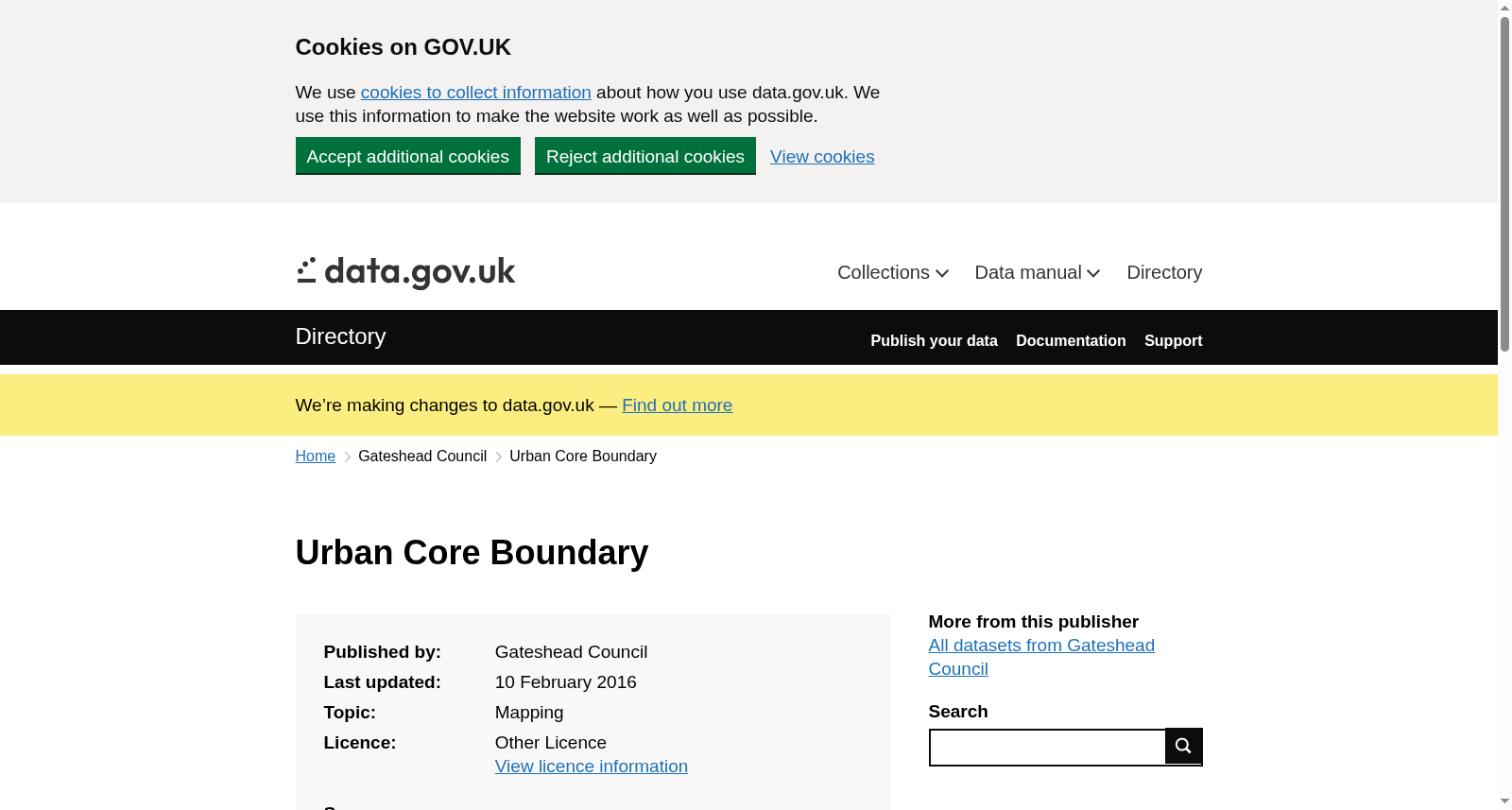Click the Published by value Gateshead Council

click(572, 652)
